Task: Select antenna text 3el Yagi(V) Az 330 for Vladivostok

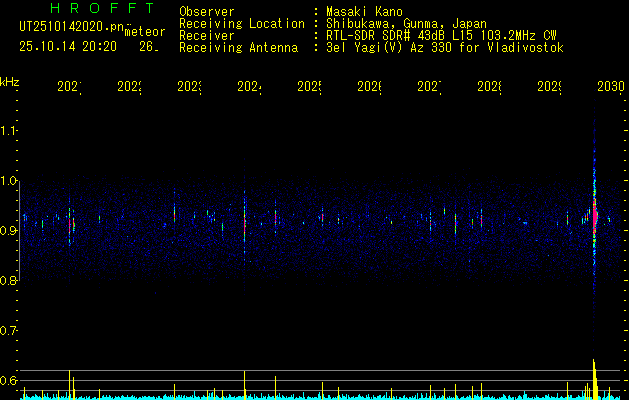Action: point(445,48)
